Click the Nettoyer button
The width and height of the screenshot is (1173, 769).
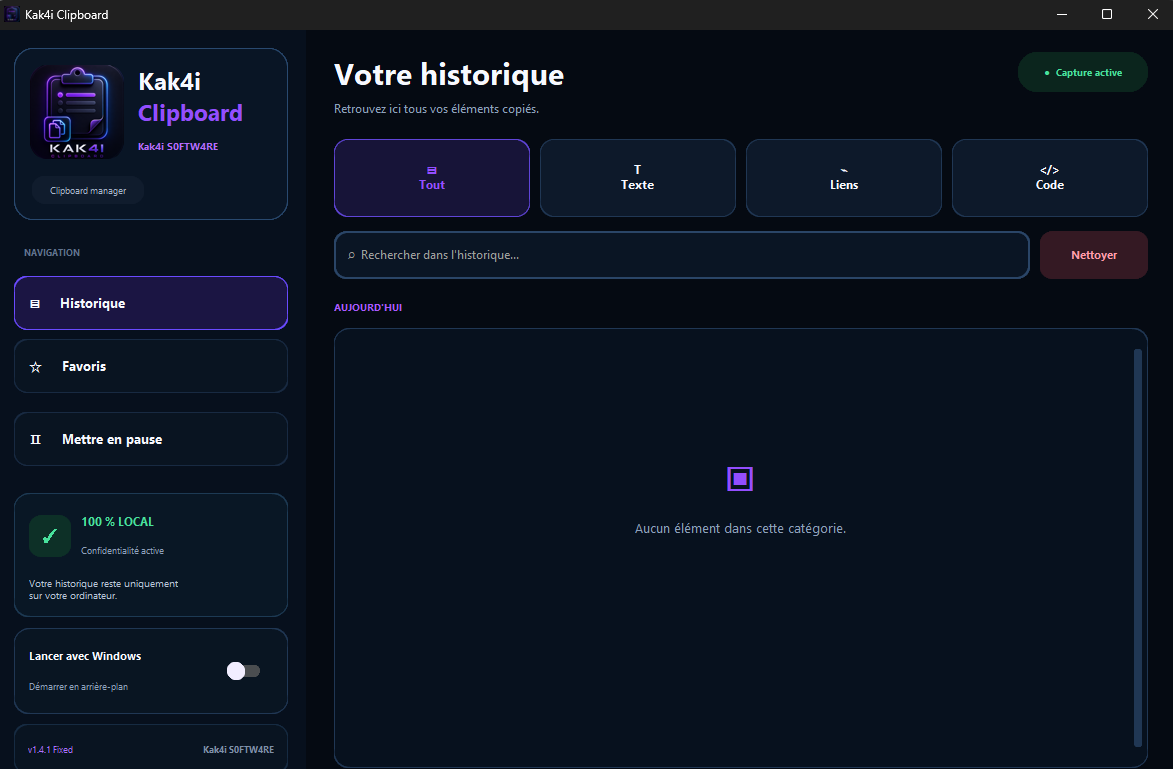(1094, 255)
